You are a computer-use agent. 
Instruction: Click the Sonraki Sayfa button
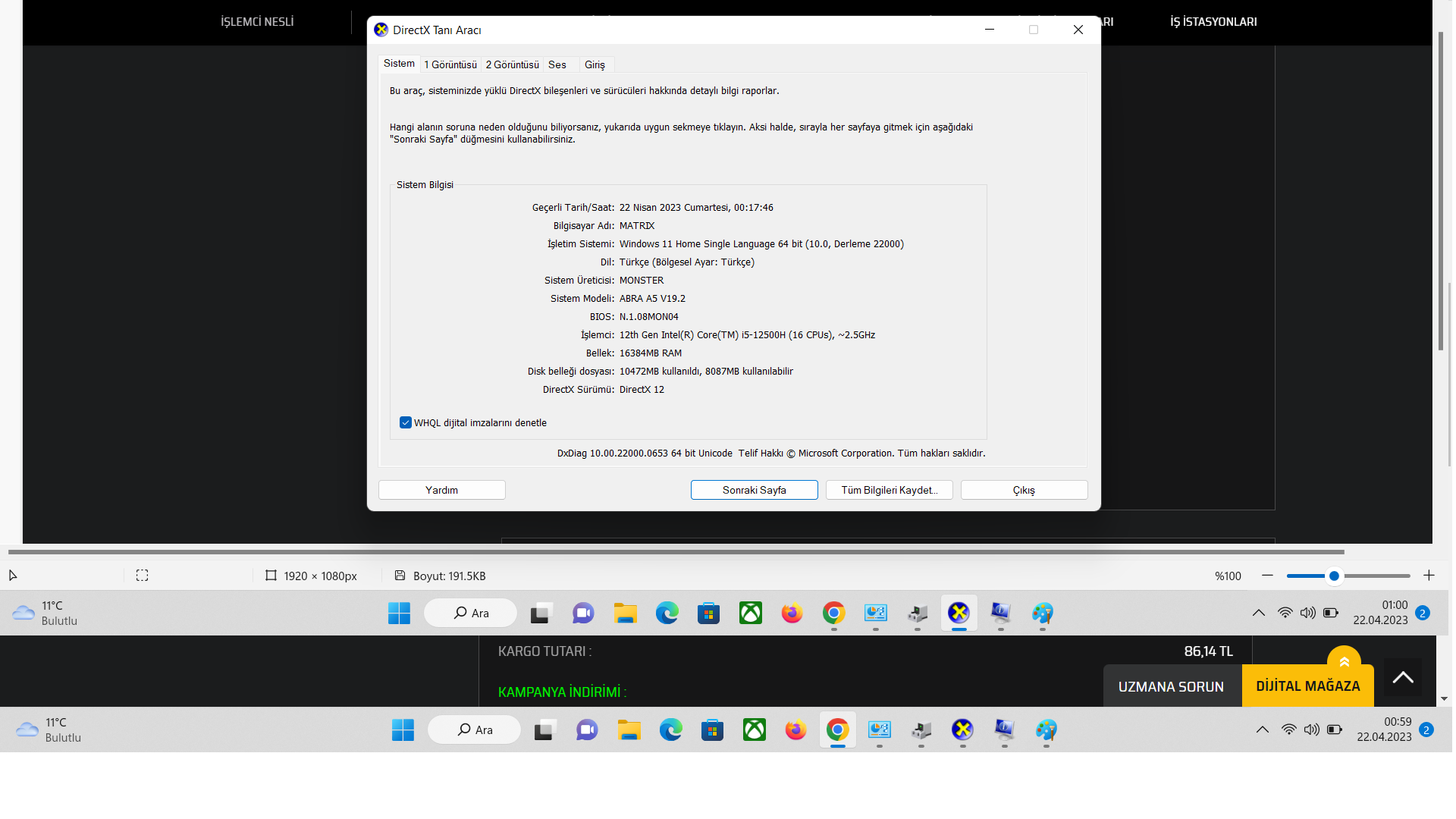[x=755, y=490]
